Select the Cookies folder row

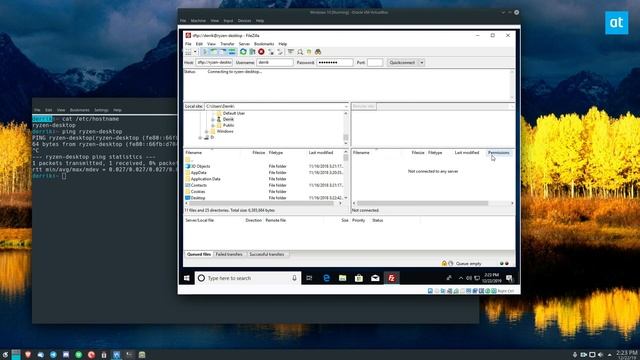tap(264, 191)
